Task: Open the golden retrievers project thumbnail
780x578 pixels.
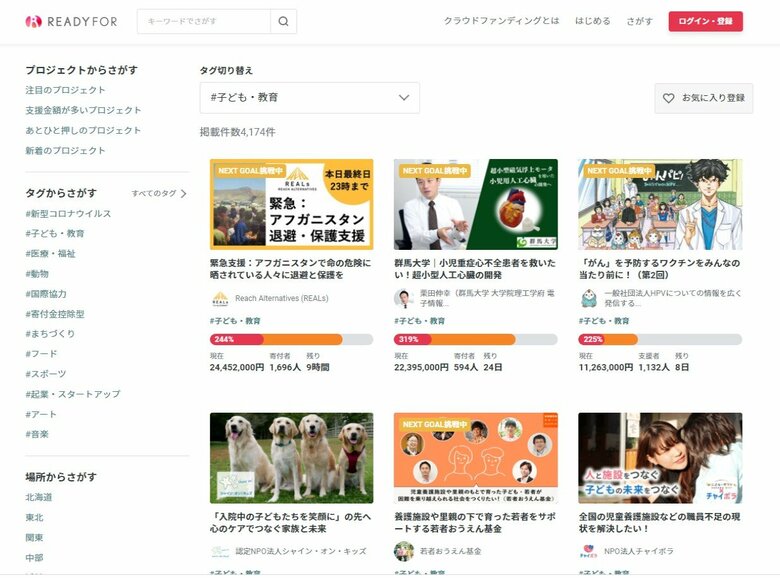Action: point(292,458)
